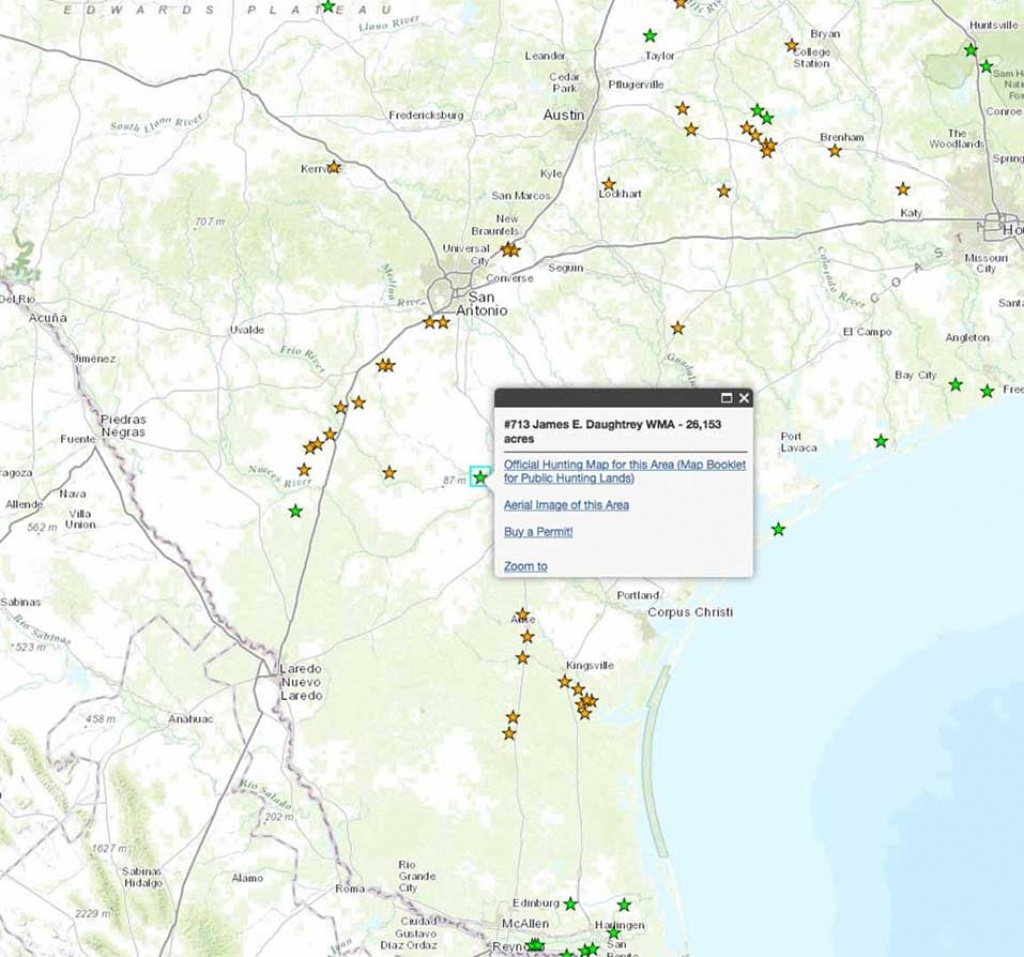
Task: Click Zoom to in the popup
Action: 525,566
